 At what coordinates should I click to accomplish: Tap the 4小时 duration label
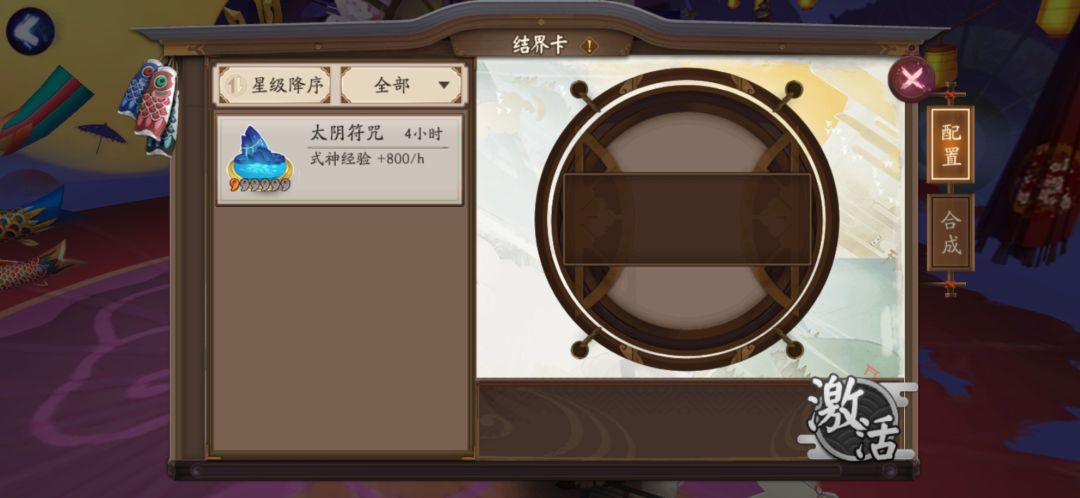pyautogui.click(x=423, y=134)
